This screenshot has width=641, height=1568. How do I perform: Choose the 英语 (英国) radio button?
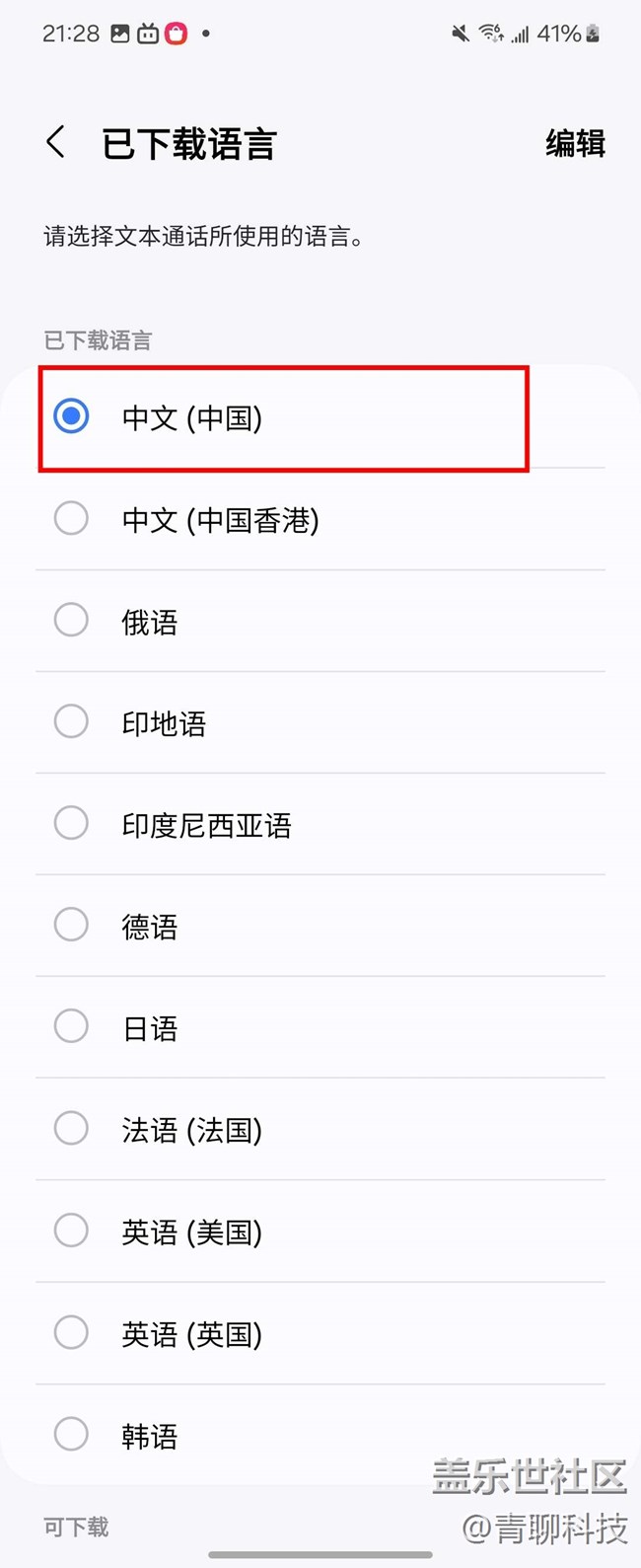[71, 1333]
